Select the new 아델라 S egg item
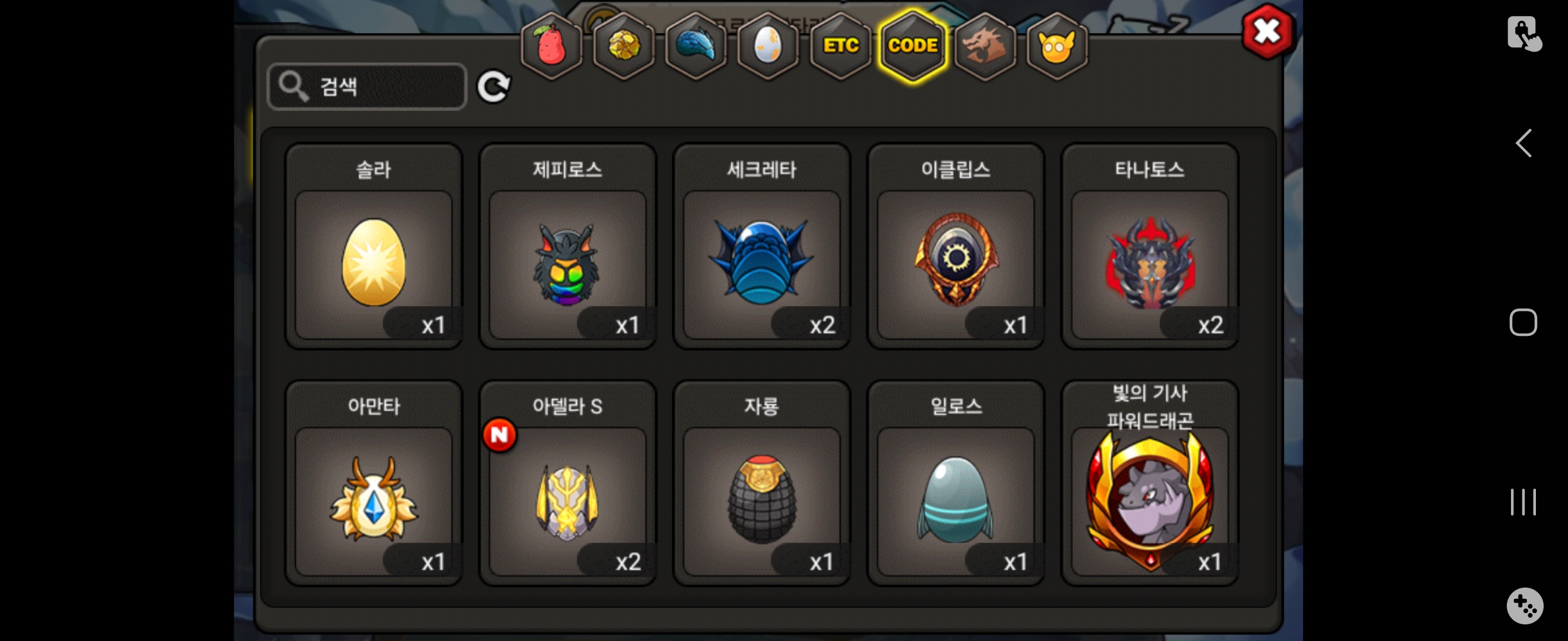1568x641 pixels. [x=567, y=483]
